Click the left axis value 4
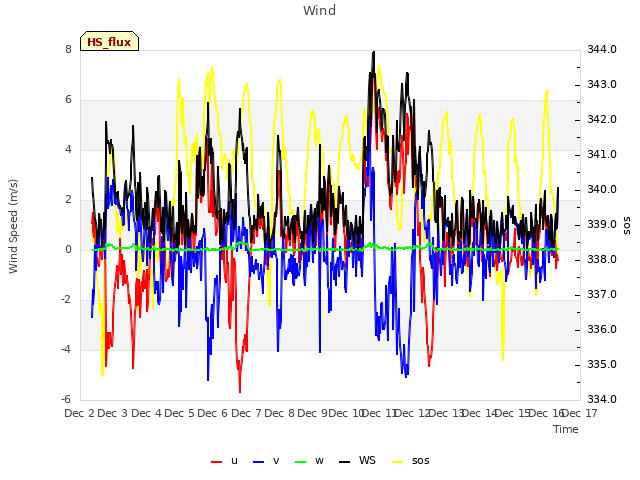Screen dimensions: 640x480 click(x=68, y=150)
